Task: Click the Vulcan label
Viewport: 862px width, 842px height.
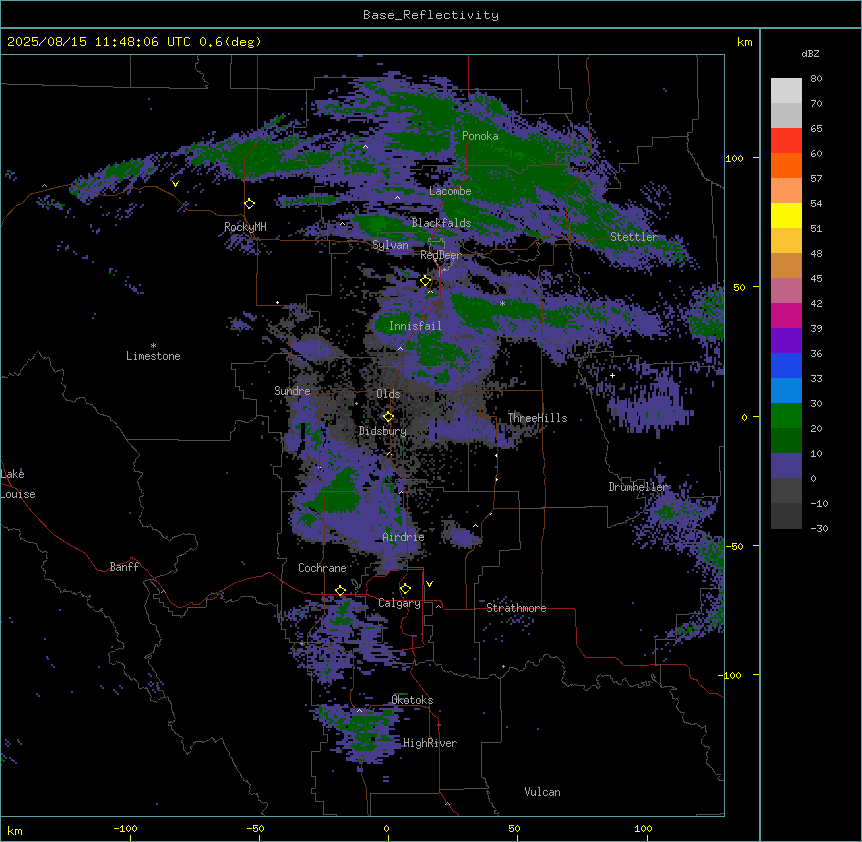Action: (x=543, y=792)
